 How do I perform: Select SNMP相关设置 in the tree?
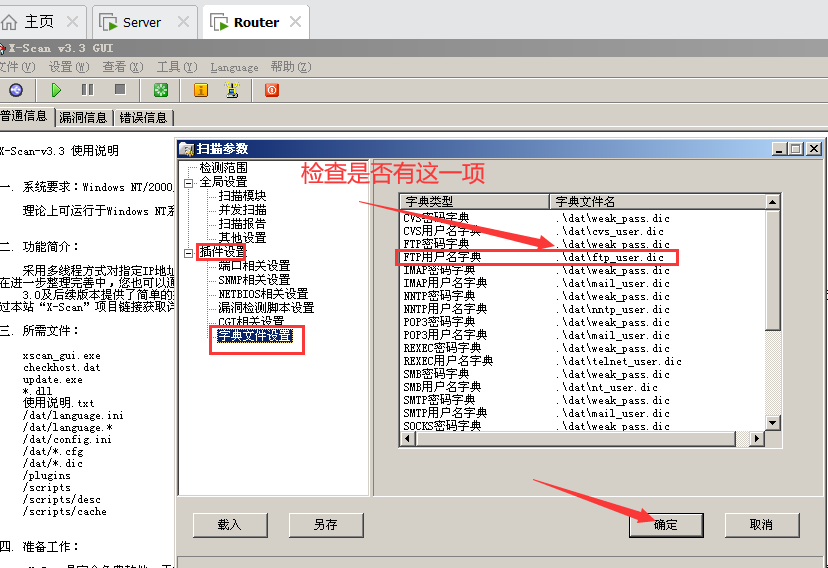coord(254,280)
